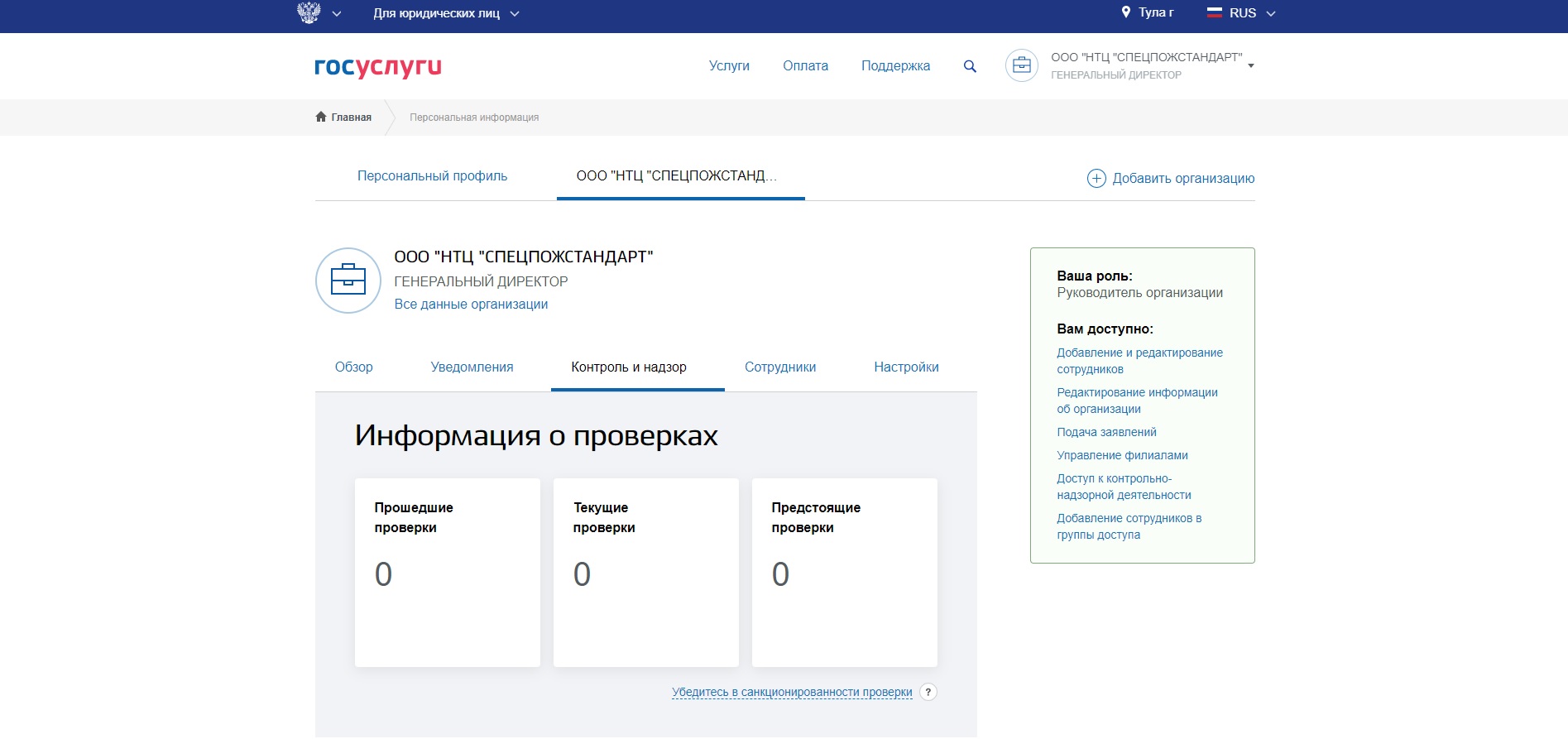Switch to the Уведомления tab

(472, 367)
